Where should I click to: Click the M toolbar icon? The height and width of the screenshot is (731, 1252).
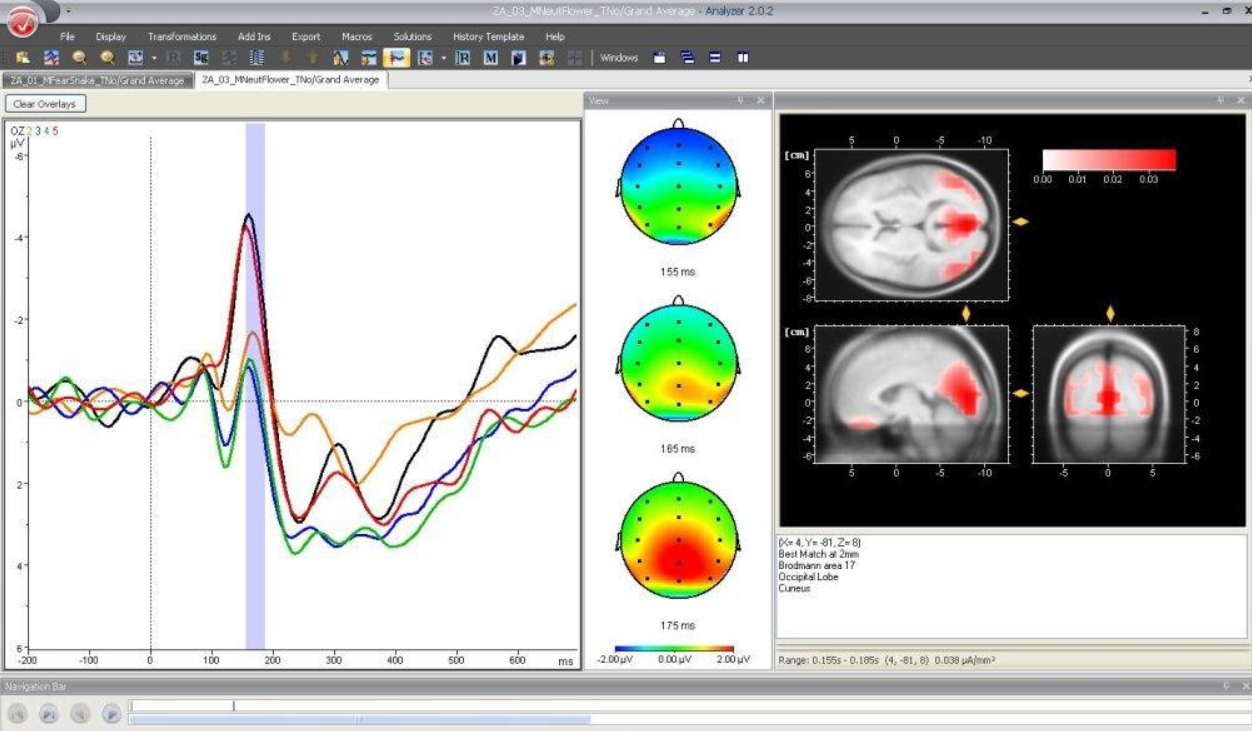click(490, 58)
